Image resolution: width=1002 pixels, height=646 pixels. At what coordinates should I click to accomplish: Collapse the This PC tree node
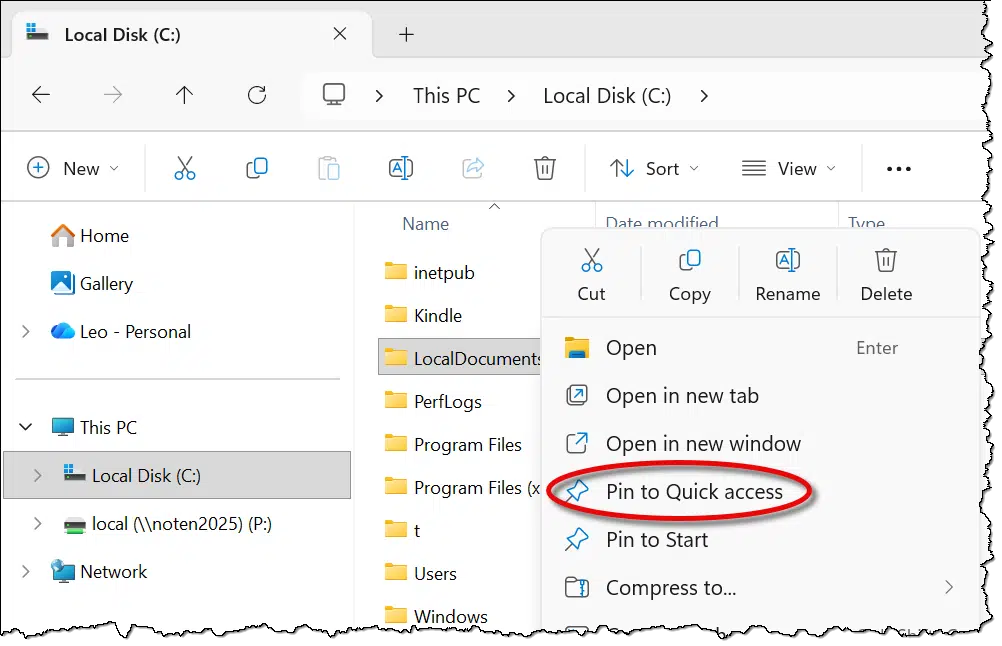26,427
